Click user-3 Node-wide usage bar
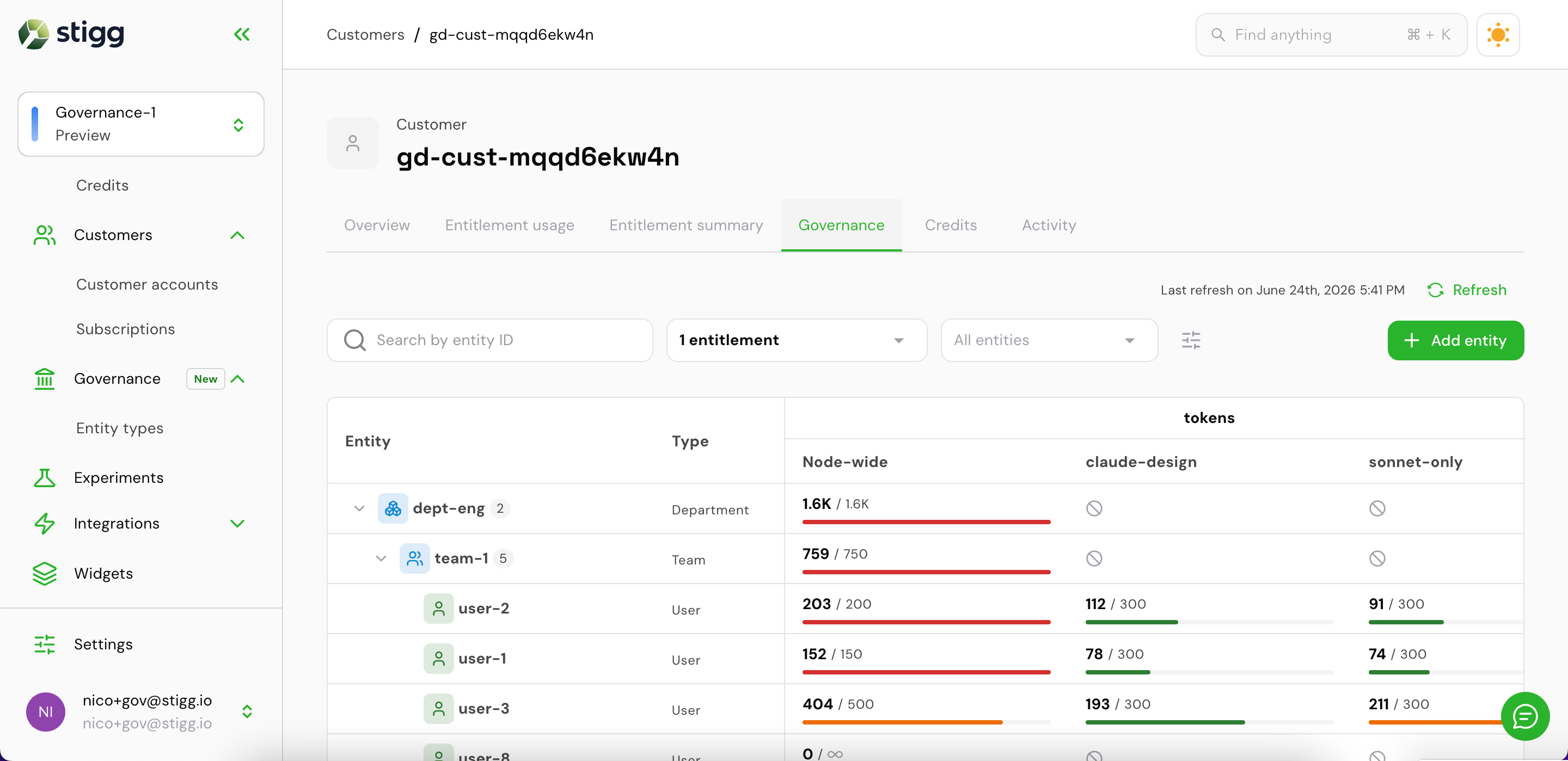1568x761 pixels. click(926, 723)
